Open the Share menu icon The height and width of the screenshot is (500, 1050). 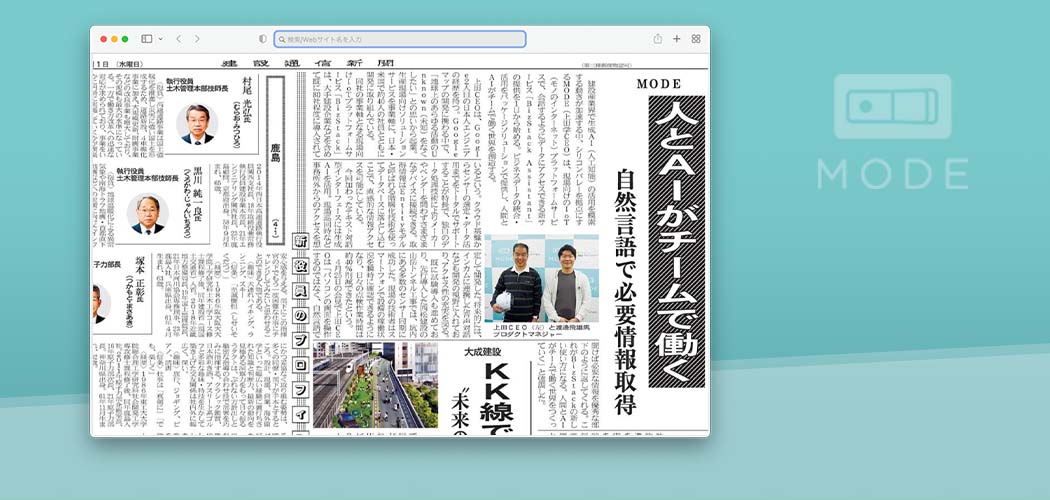[x=657, y=39]
